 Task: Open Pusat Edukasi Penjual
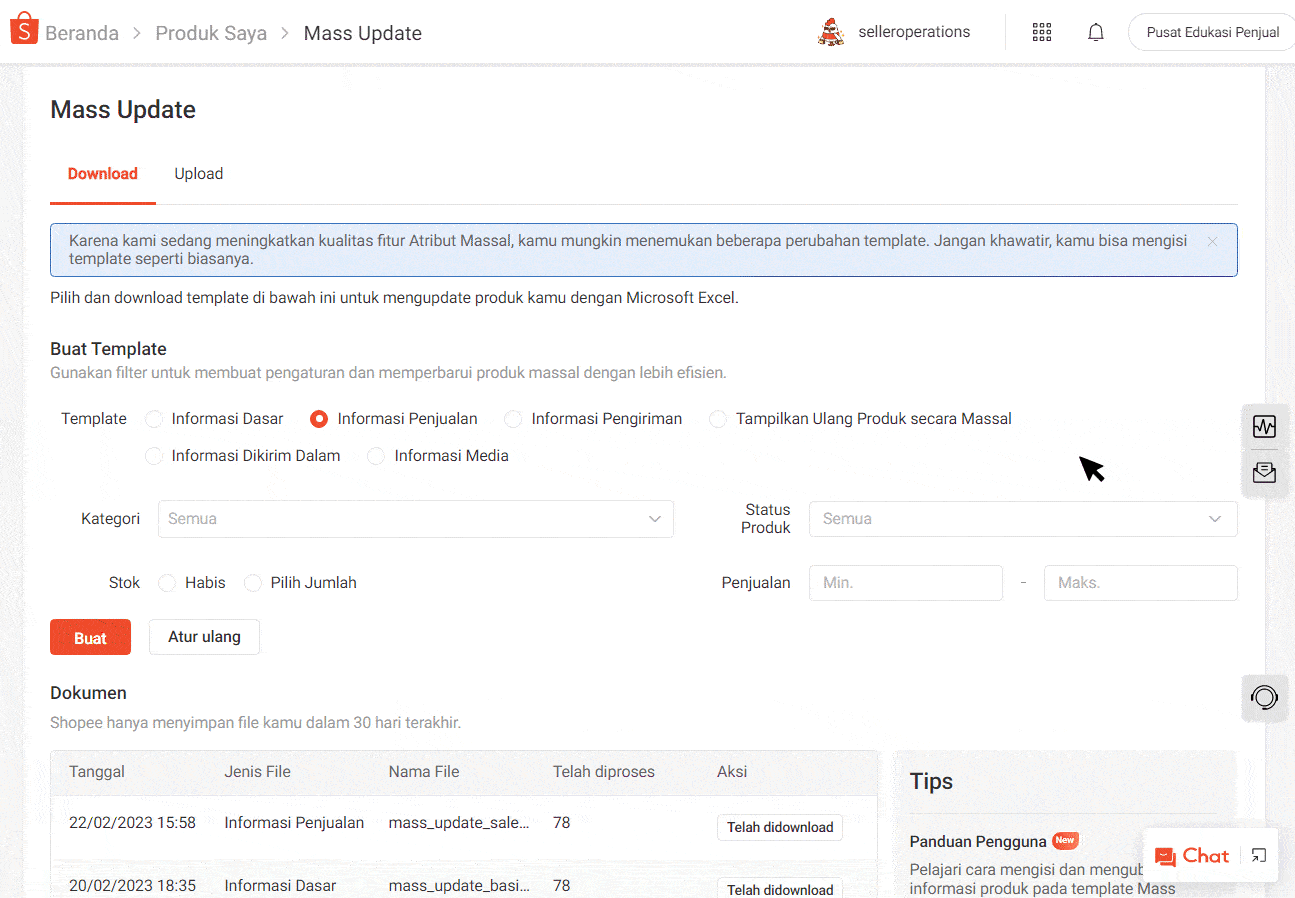pos(1212,32)
